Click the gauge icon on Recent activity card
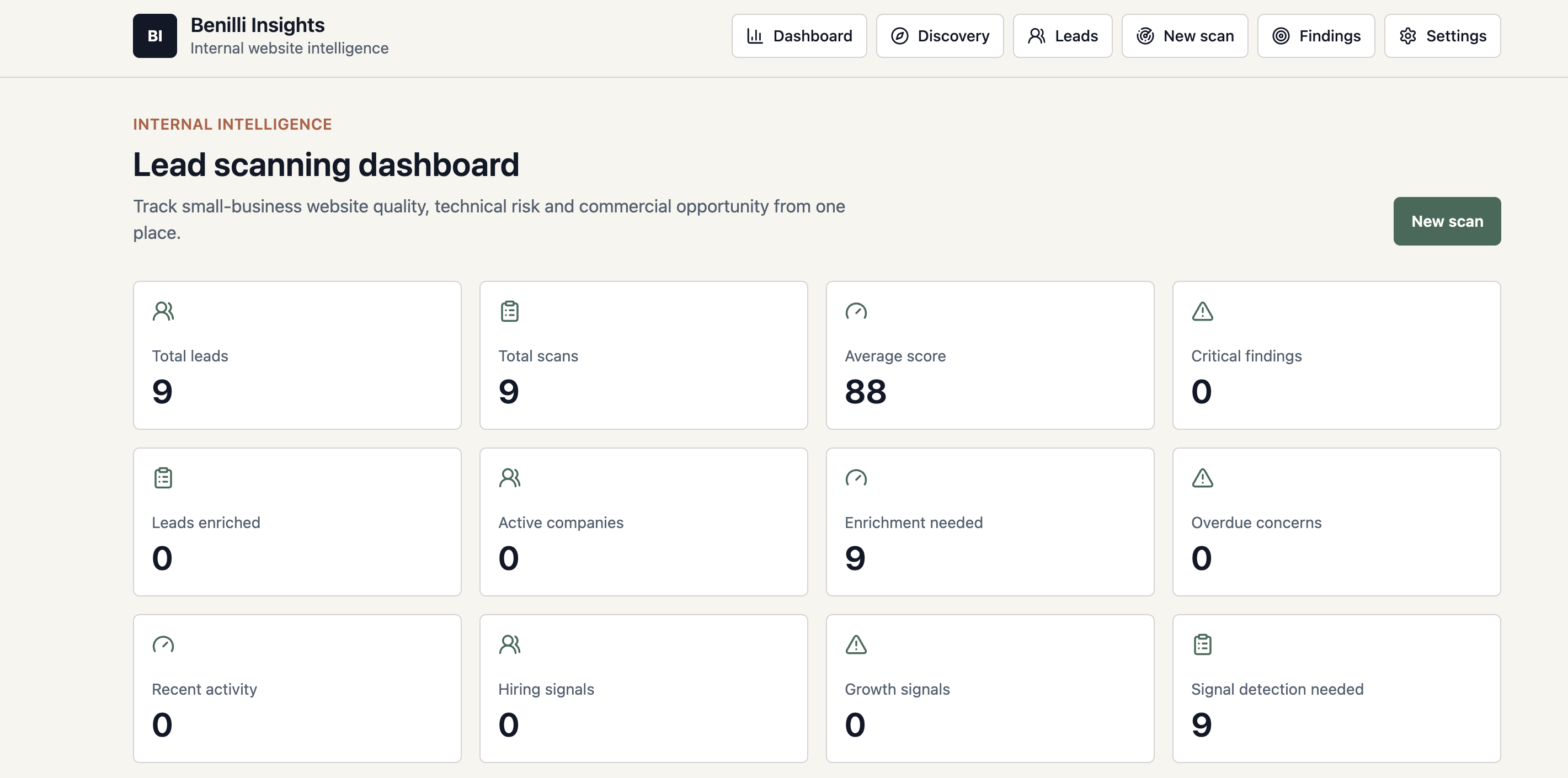The image size is (1568, 778). (163, 644)
